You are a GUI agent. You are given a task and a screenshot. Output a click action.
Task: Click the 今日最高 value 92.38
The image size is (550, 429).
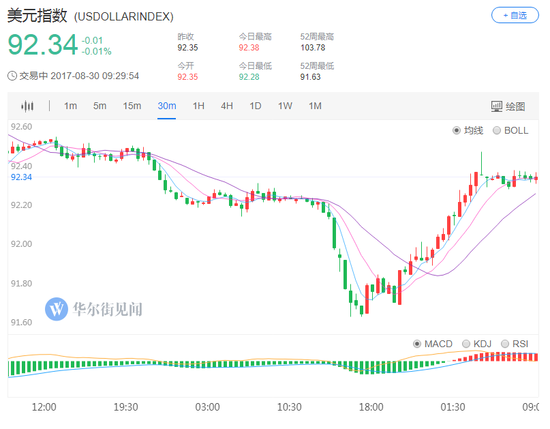(x=249, y=47)
